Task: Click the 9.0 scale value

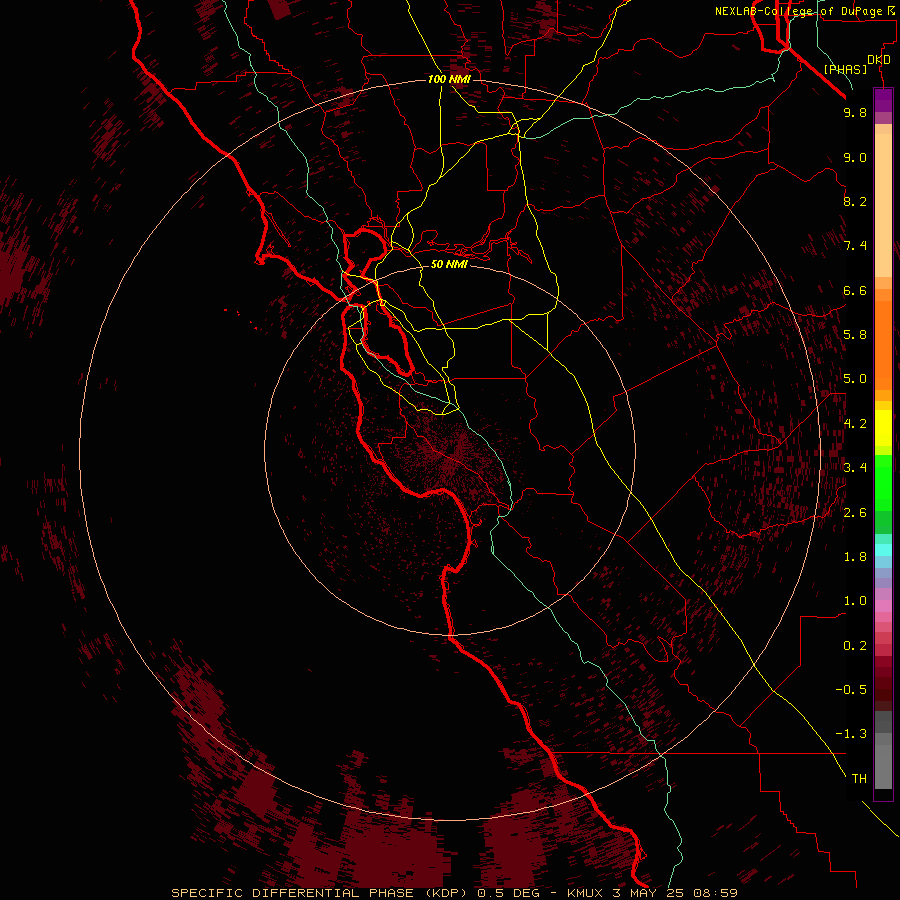Action: (855, 157)
